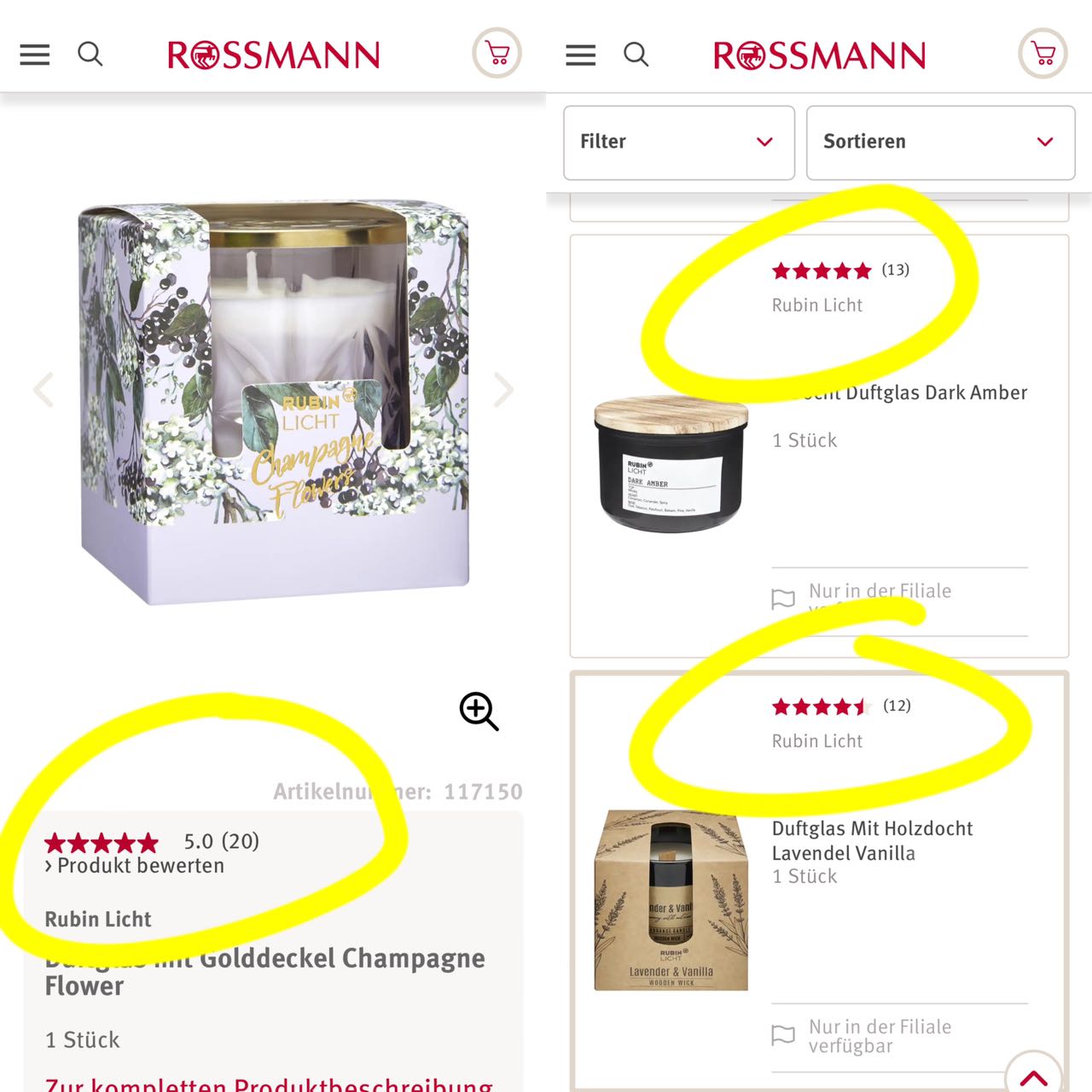
Task: Open the shopping cart on the left screen
Action: pos(497,54)
